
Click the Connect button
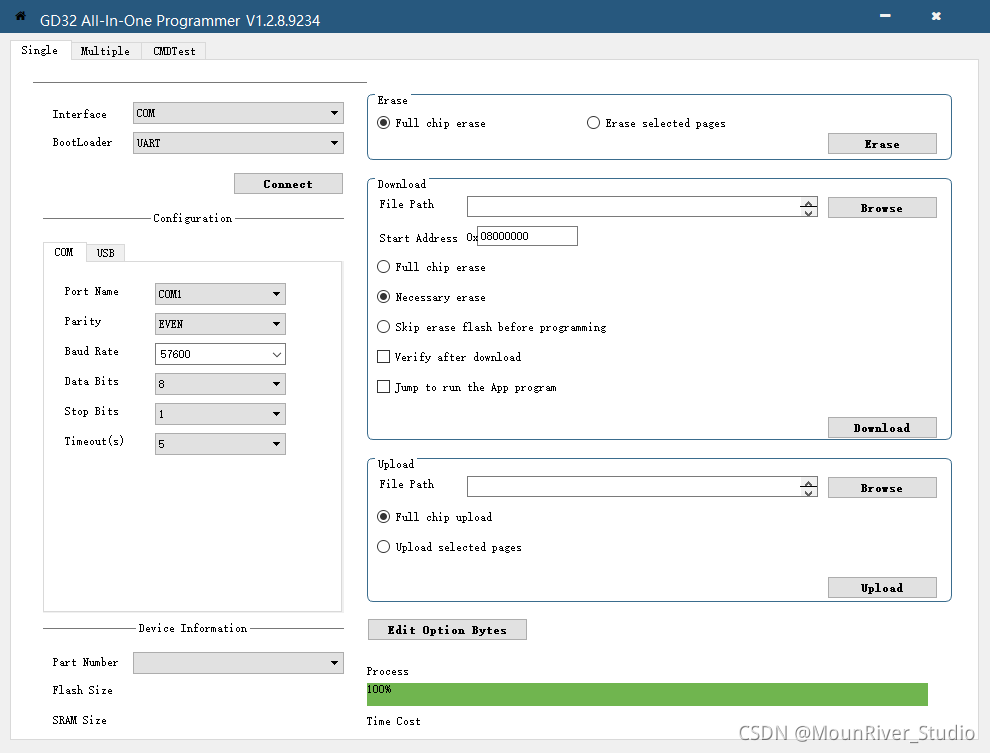point(288,184)
